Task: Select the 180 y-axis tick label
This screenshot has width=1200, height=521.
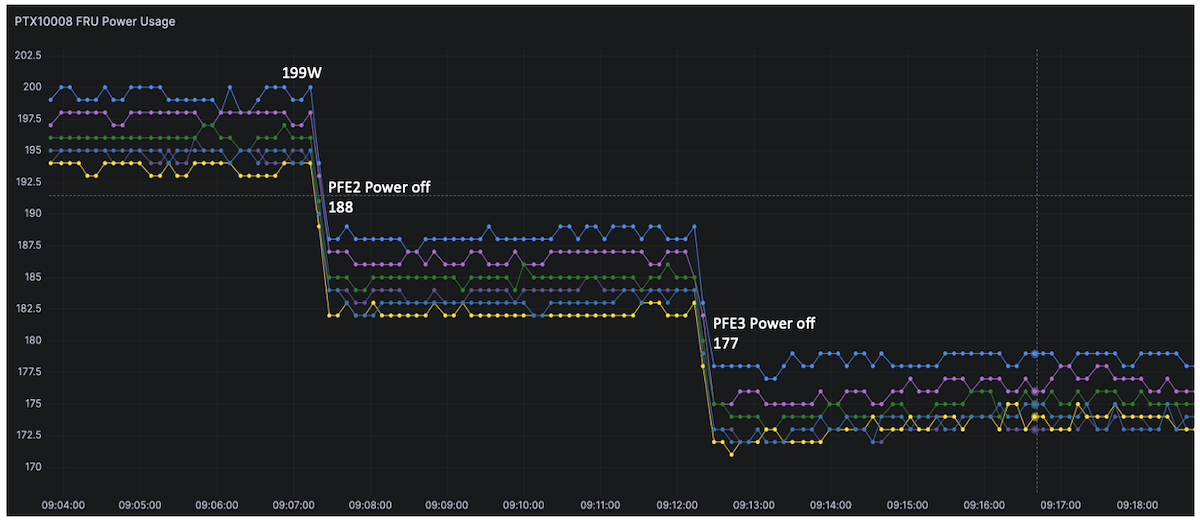Action: click(x=31, y=340)
